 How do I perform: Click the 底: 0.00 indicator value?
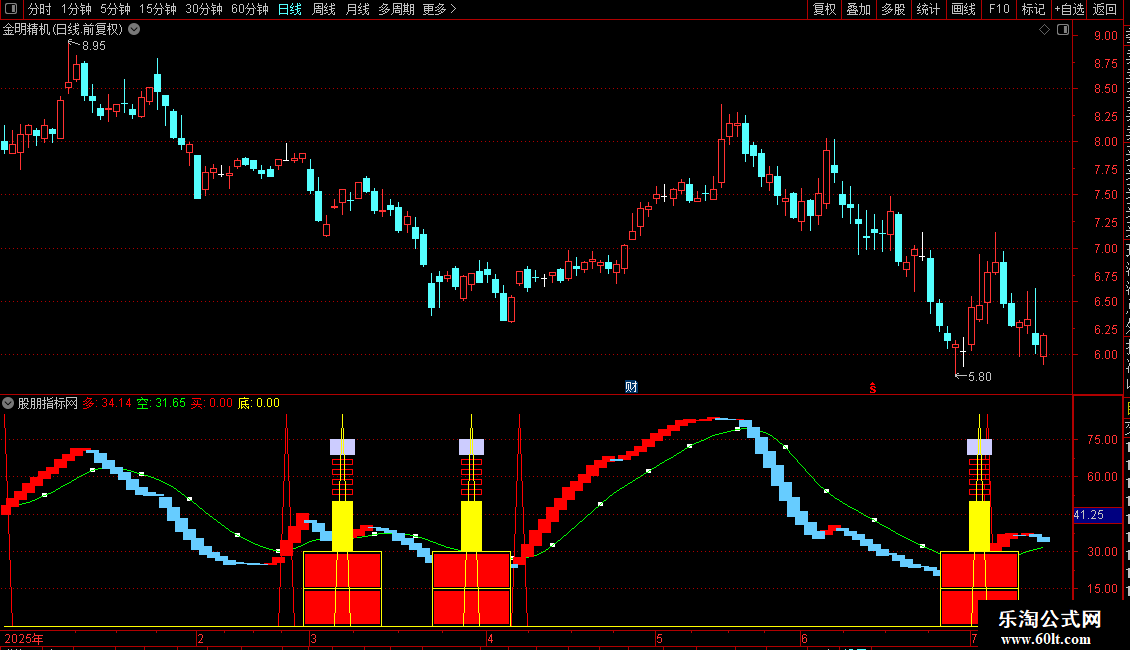pyautogui.click(x=259, y=404)
